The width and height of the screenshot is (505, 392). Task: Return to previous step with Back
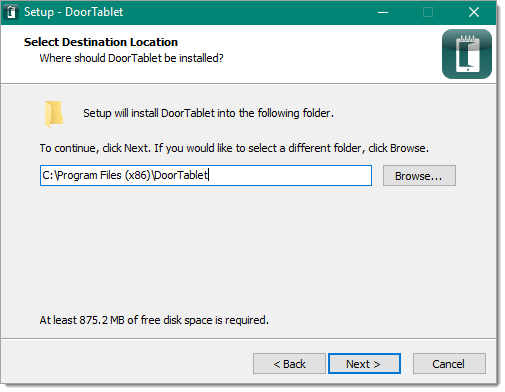[289, 364]
